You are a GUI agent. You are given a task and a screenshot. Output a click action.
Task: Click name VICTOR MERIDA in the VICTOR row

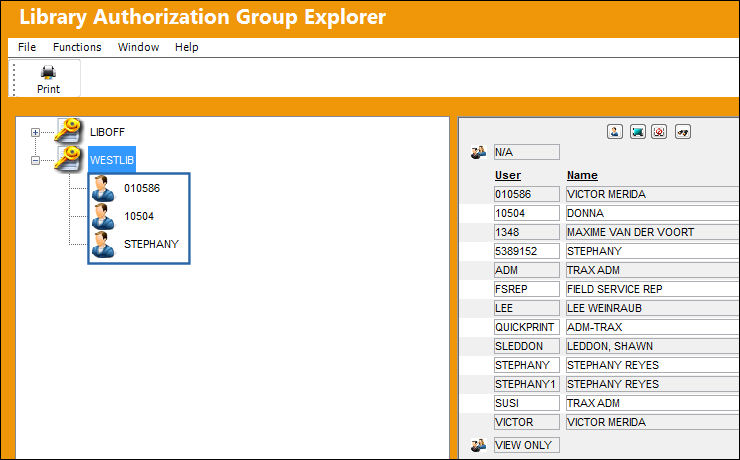pos(653,422)
